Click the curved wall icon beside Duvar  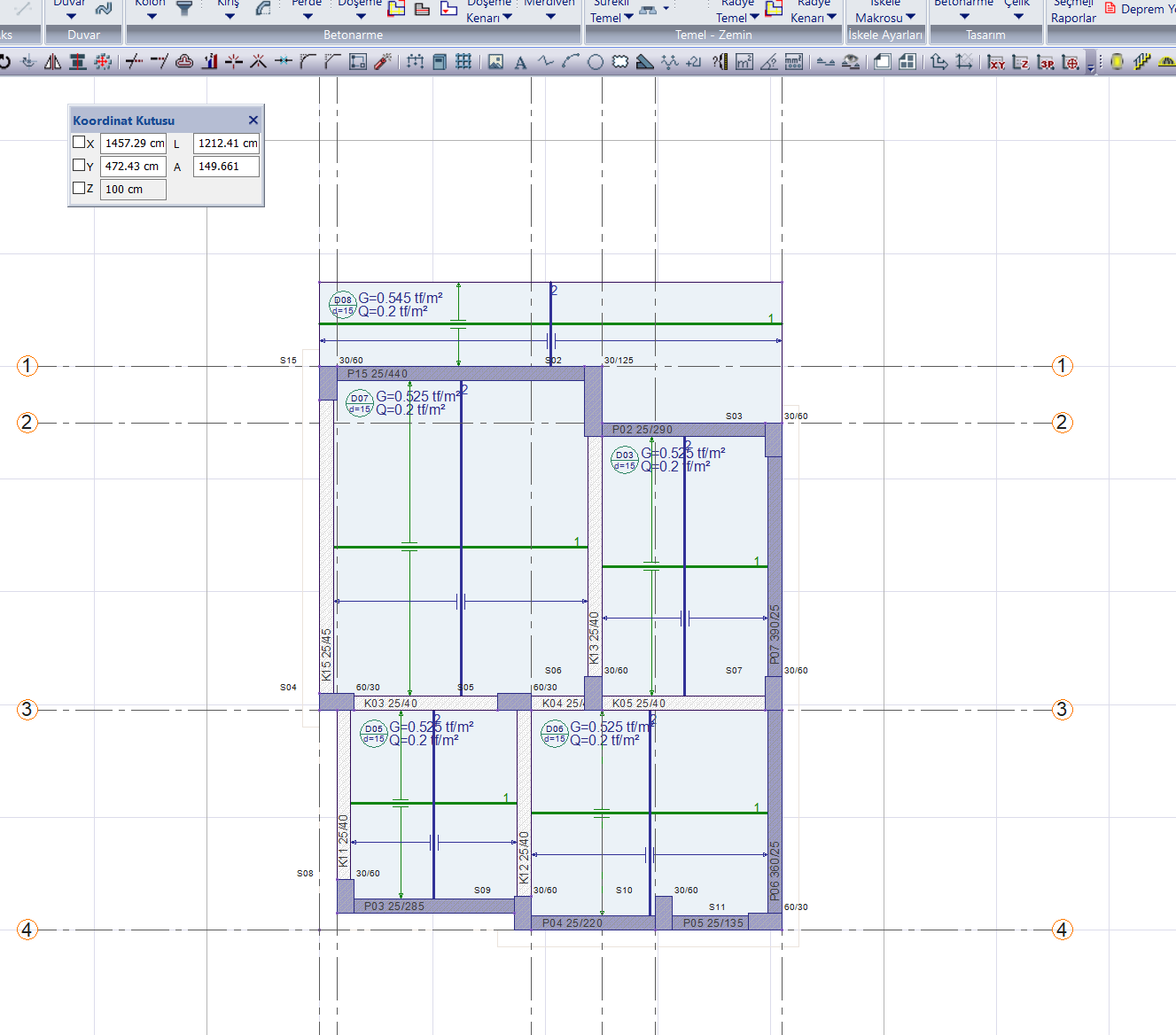(104, 8)
